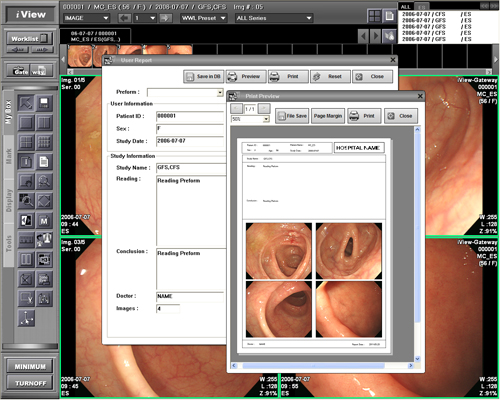
Task: Click the cut-region scissors icon
Action: [26, 298]
